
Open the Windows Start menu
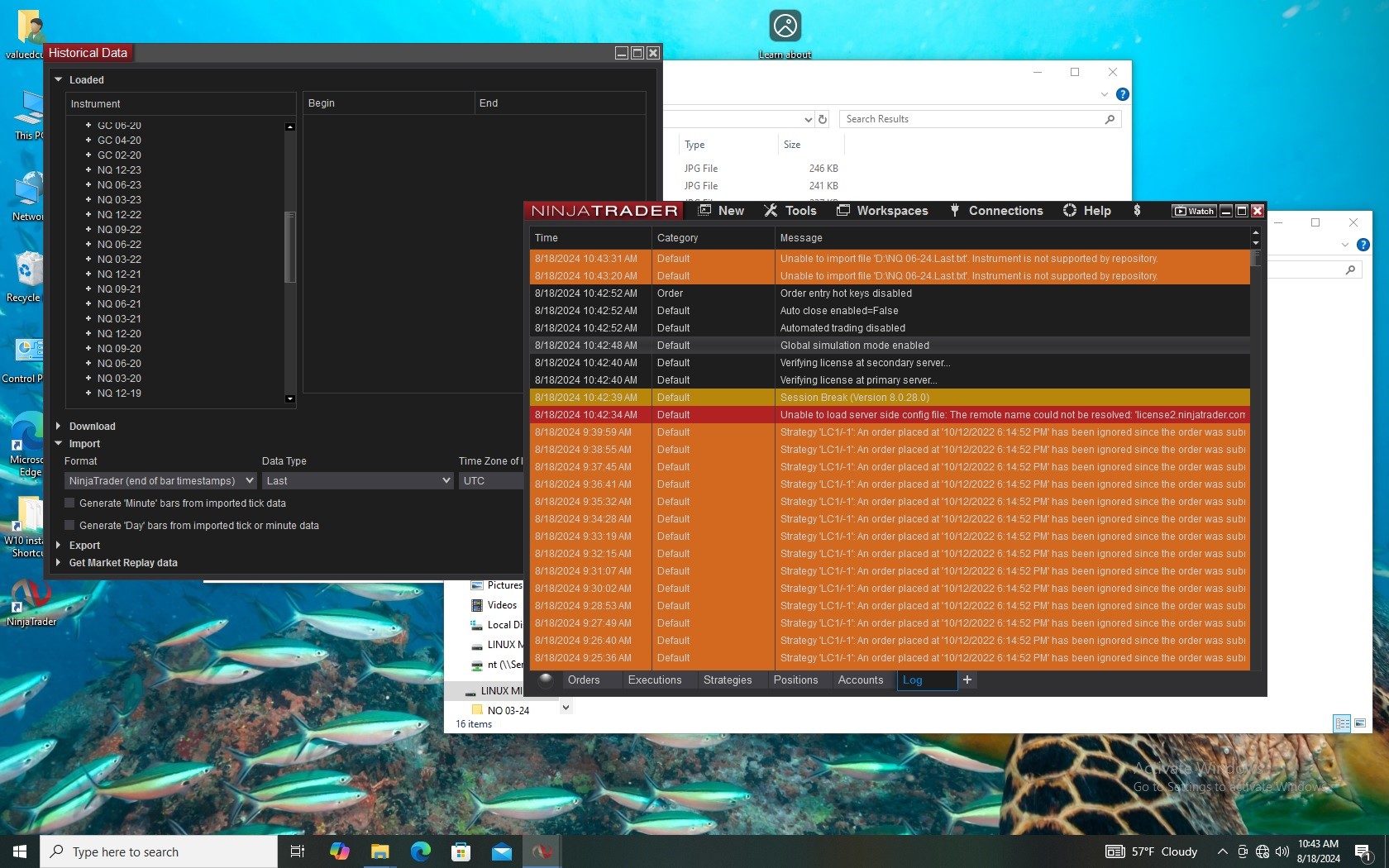click(x=20, y=851)
